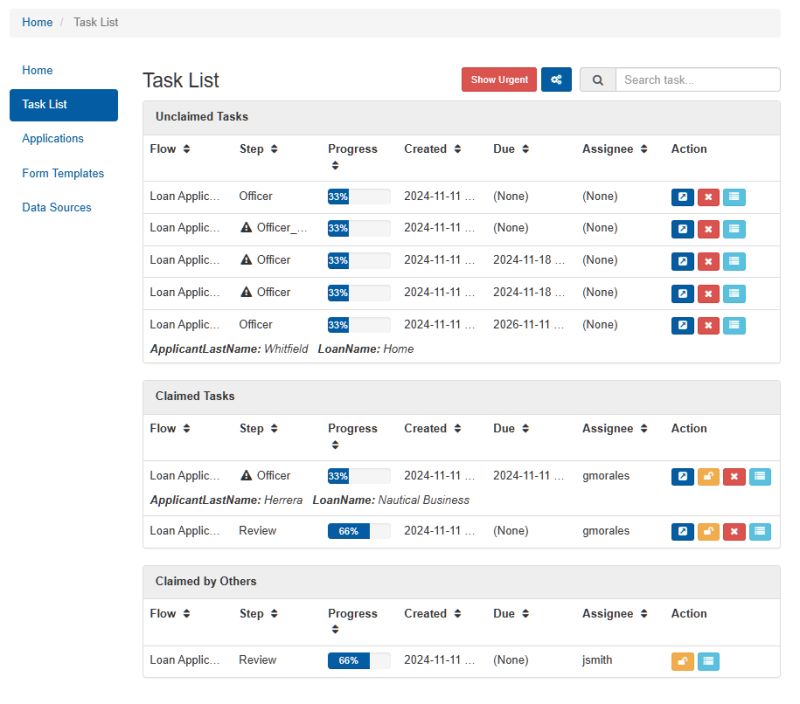The width and height of the screenshot is (800, 704).
Task: Sort Unclaimed Tasks by Due date
Action: click(x=525, y=149)
